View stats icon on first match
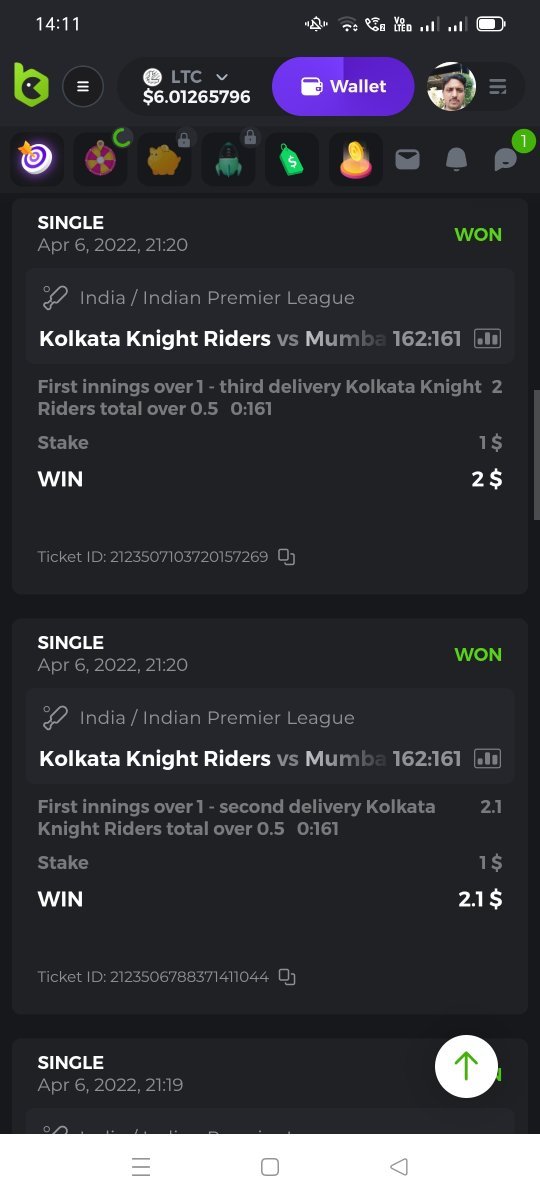 tap(487, 339)
